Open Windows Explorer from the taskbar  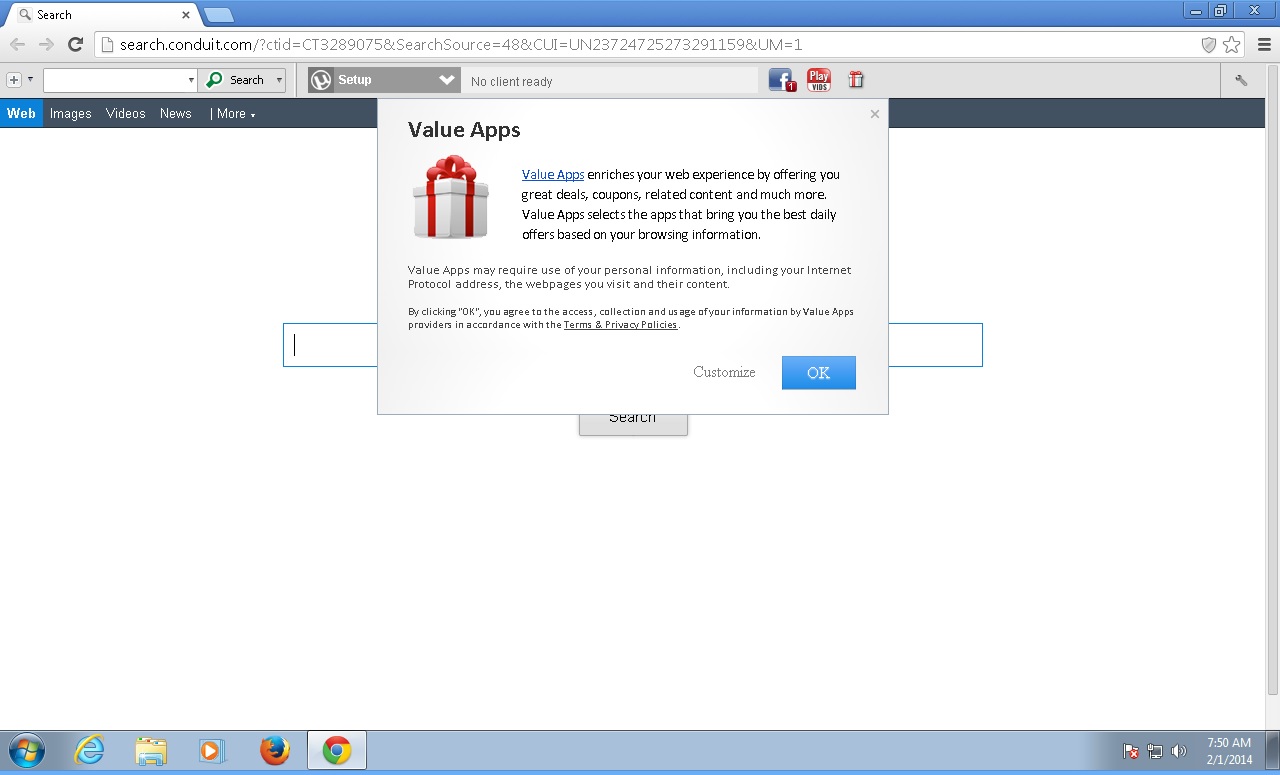[151, 750]
